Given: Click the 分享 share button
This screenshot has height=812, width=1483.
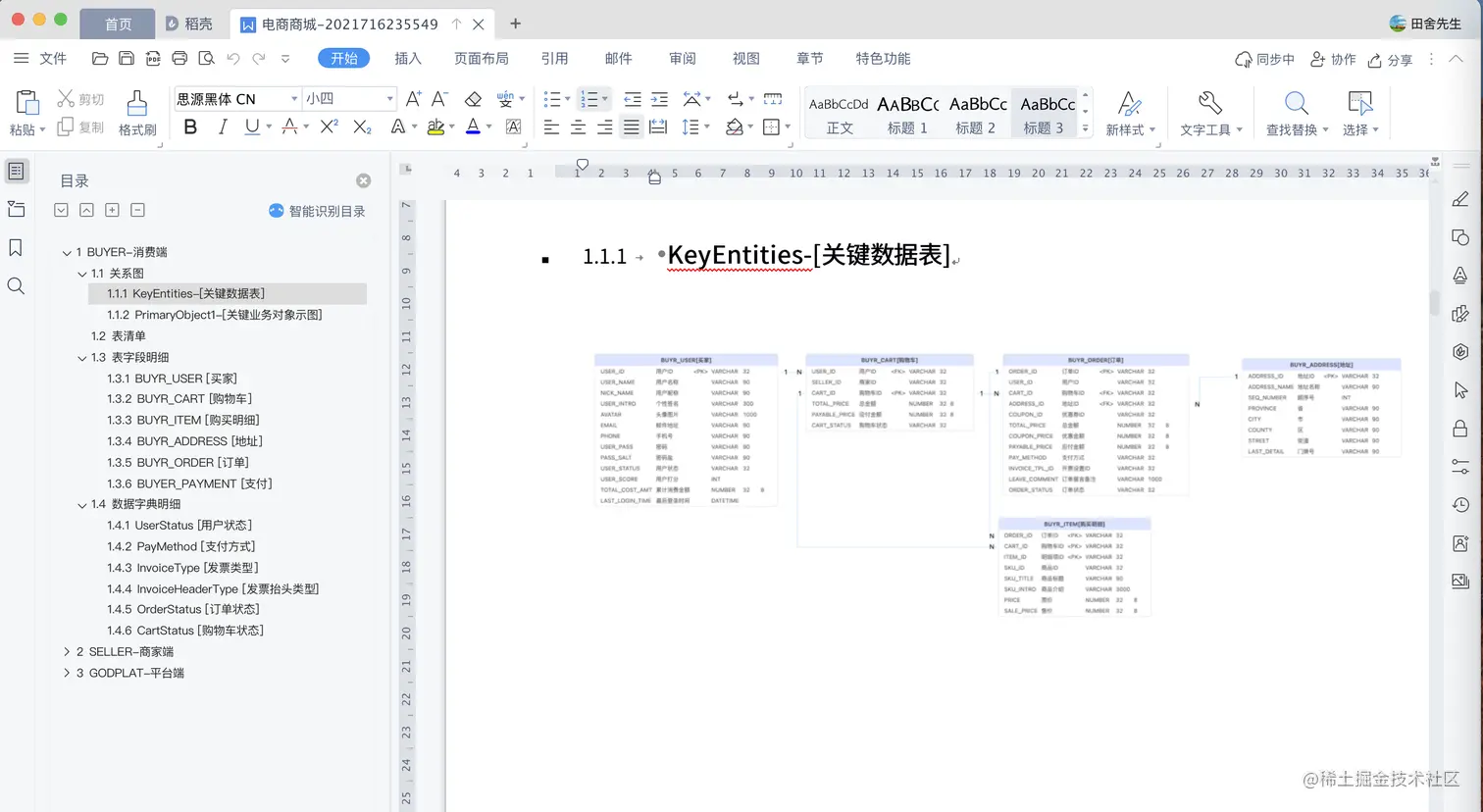Looking at the screenshot, I should tap(1390, 60).
